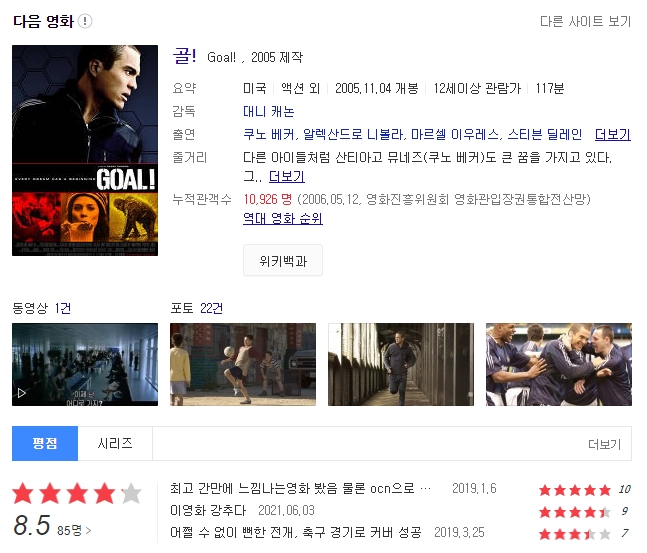Click the overall star rating graphic
This screenshot has width=647, height=553.
point(77,493)
